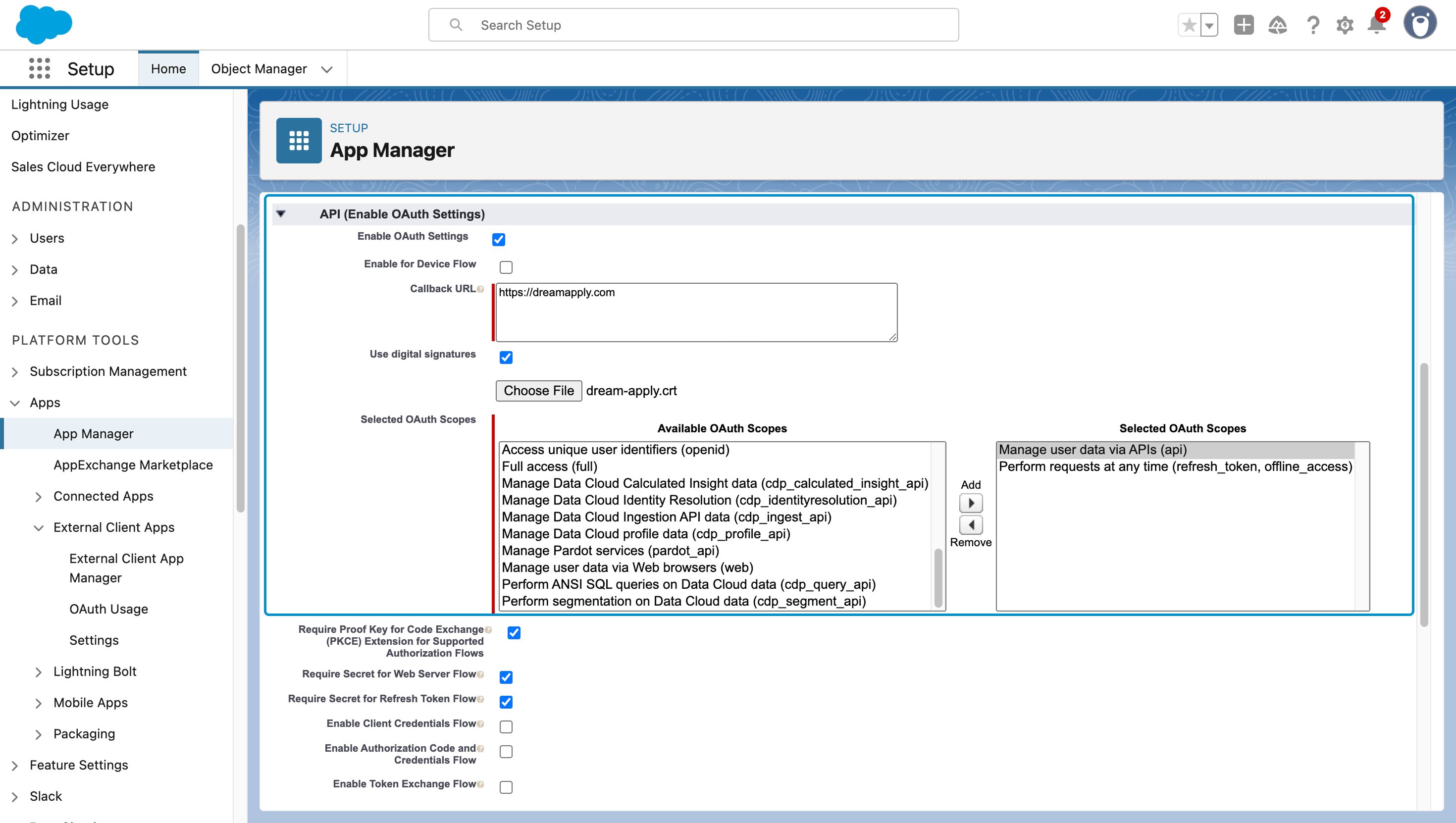The height and width of the screenshot is (823, 1456).
Task: Click help icon for Enable Client Credentials Flow
Action: pyautogui.click(x=480, y=724)
